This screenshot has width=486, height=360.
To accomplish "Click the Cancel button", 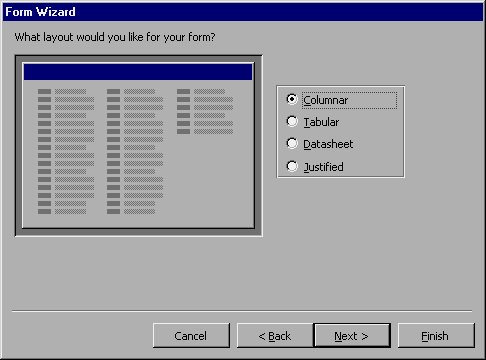I will coord(191,335).
